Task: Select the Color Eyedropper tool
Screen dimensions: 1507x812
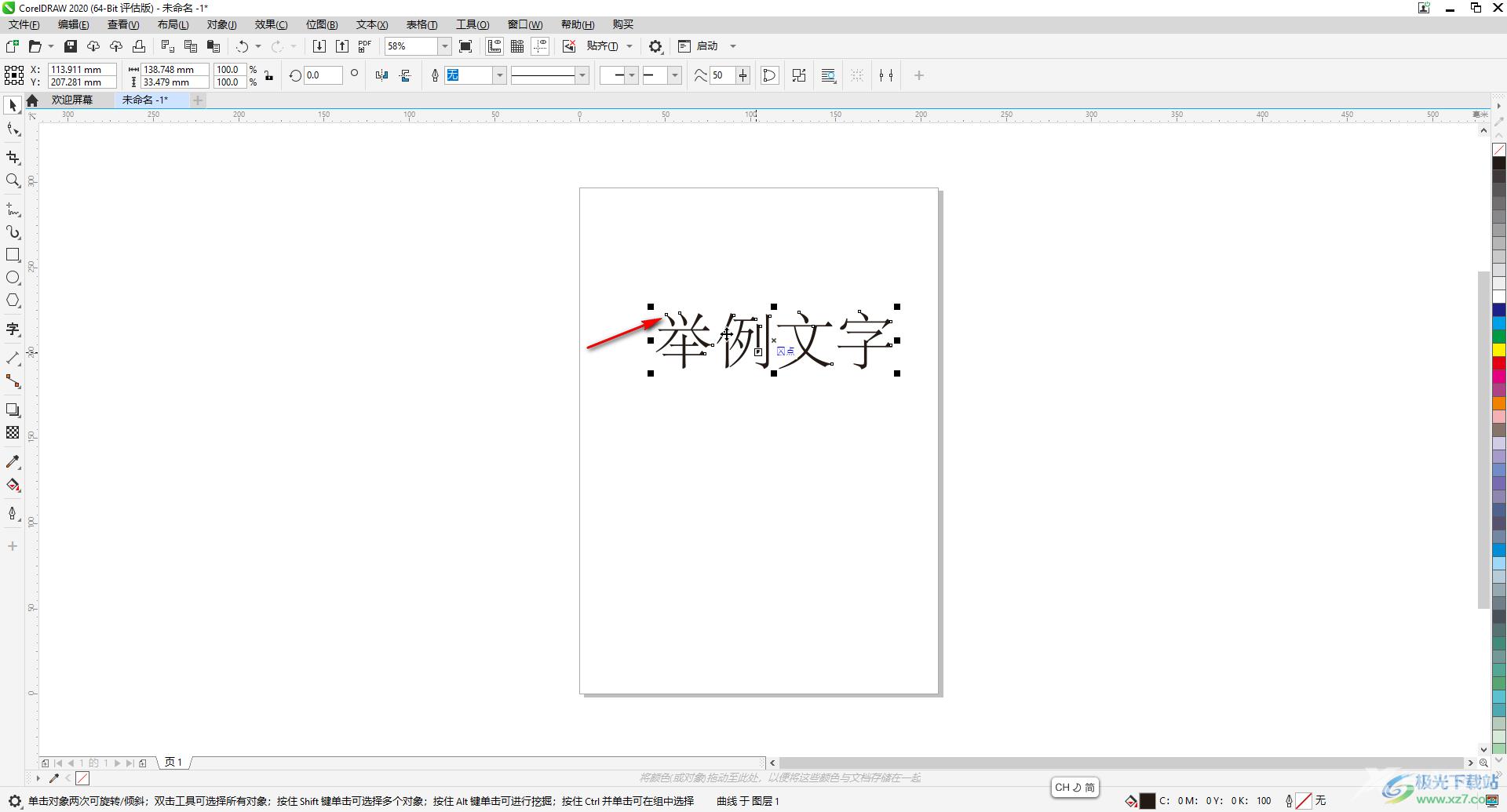Action: point(13,462)
